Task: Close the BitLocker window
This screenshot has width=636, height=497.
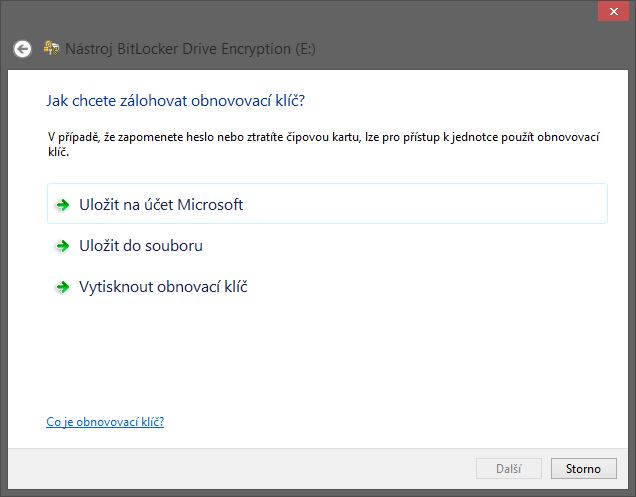Action: (613, 11)
